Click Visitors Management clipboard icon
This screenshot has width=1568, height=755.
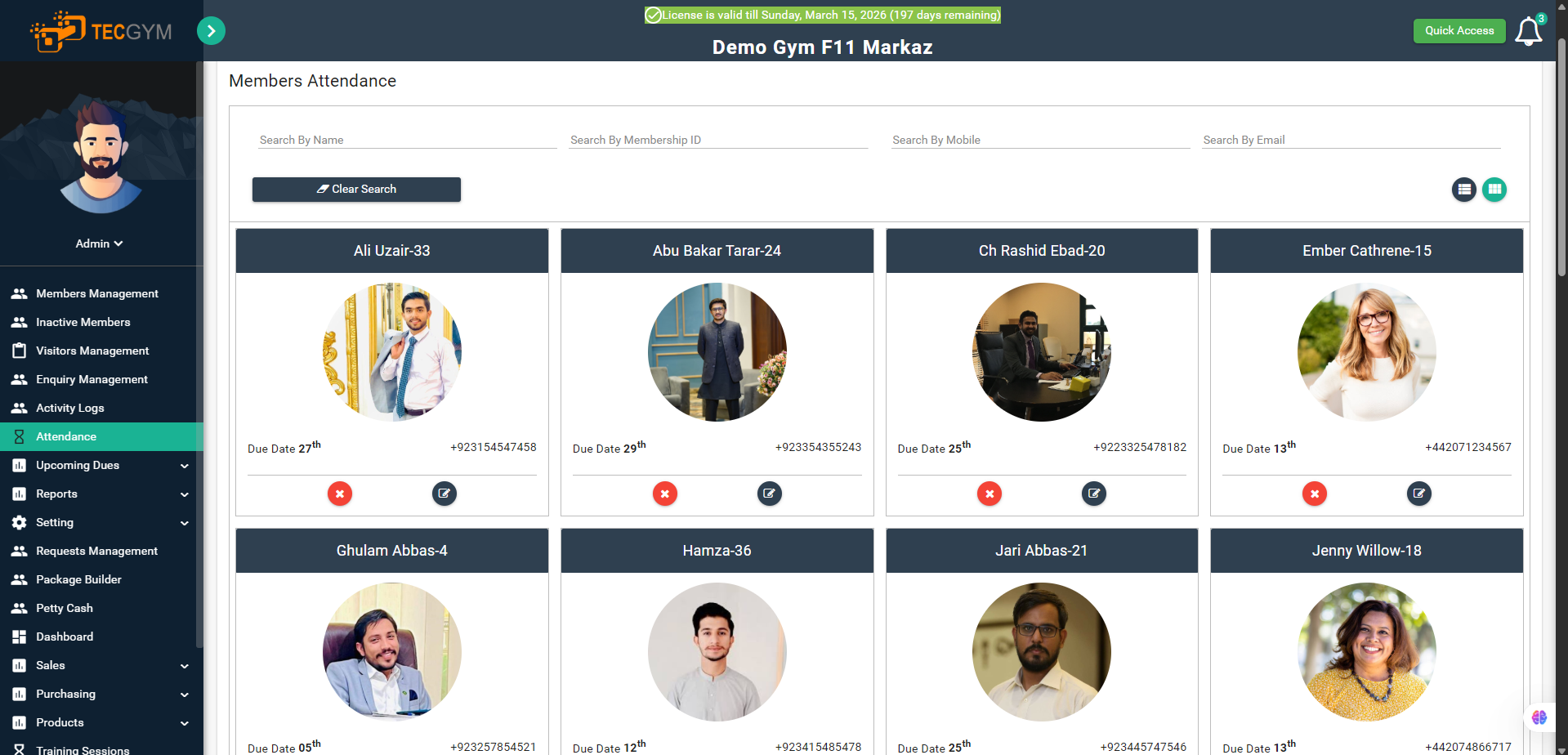point(20,351)
